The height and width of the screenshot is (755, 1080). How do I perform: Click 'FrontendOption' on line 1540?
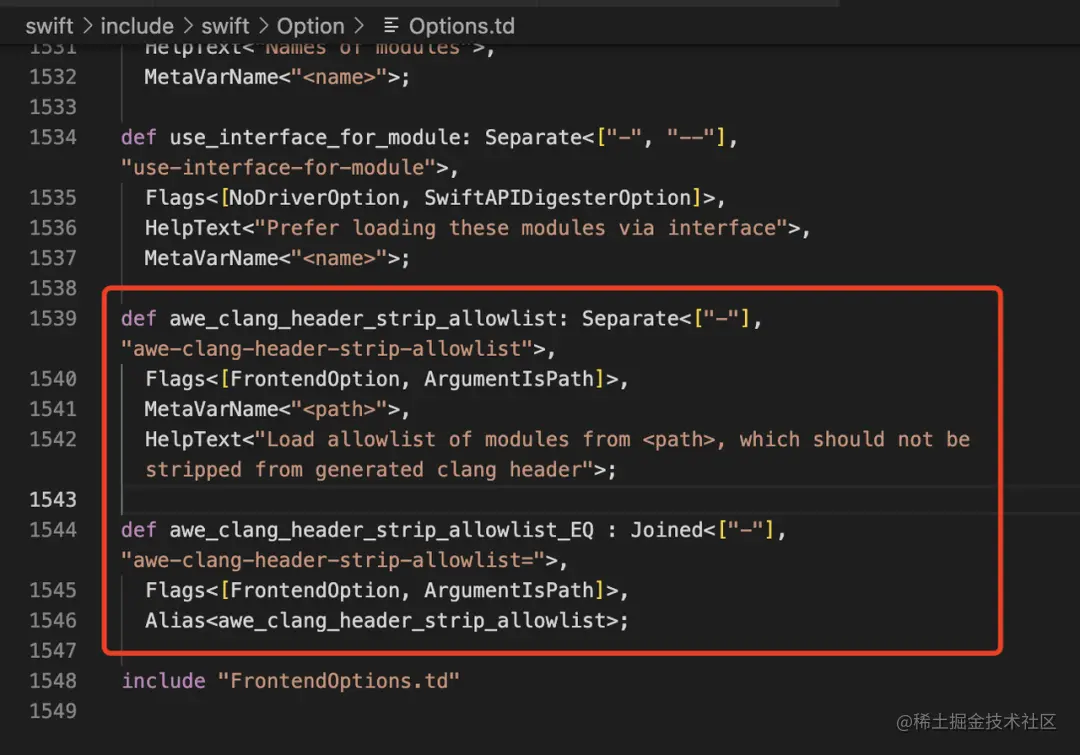pyautogui.click(x=315, y=379)
